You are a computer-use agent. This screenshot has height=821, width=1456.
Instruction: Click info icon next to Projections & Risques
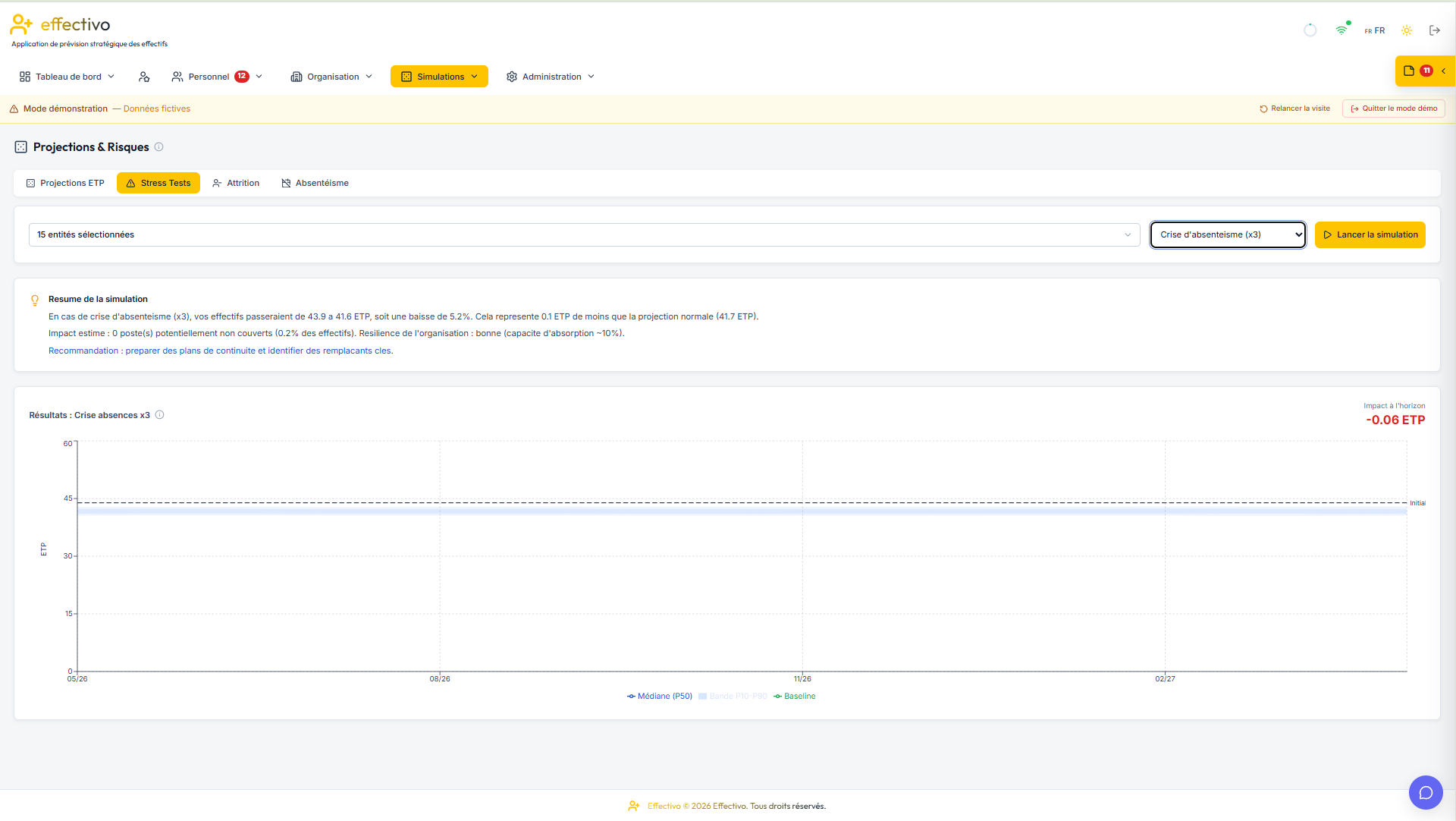click(158, 147)
